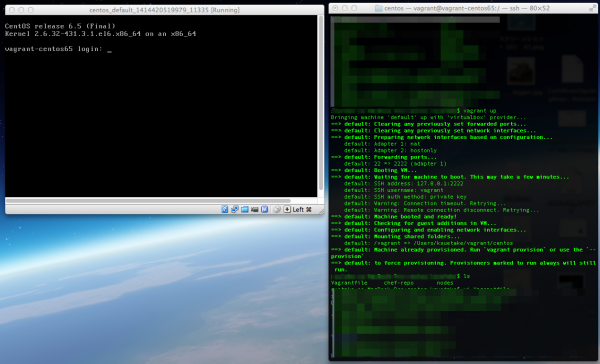Click 'Warning: Remote connection disconnect. Retrying...' line

441,210
